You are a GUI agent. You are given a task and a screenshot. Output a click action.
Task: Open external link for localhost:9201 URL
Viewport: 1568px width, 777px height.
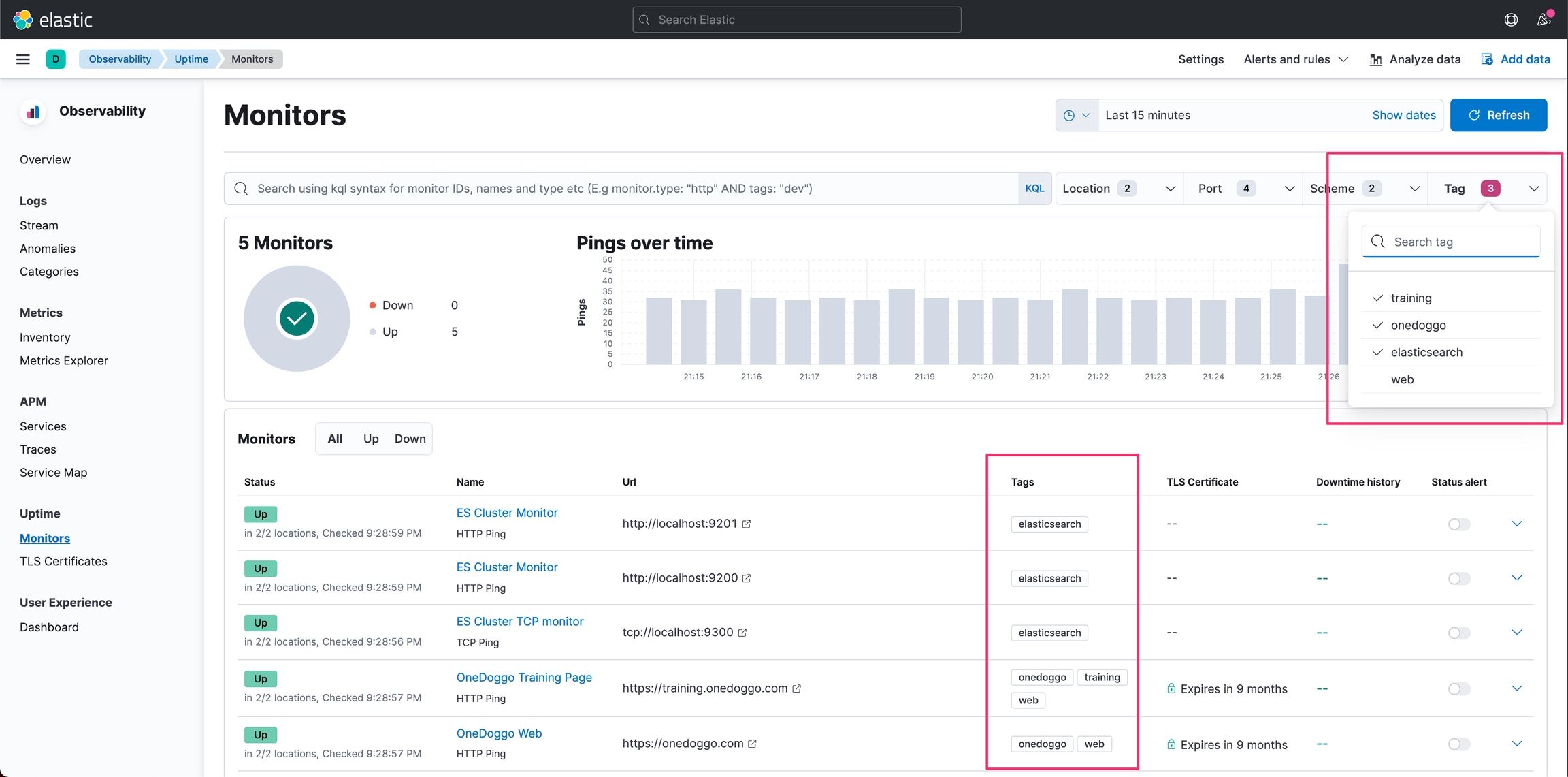(747, 524)
